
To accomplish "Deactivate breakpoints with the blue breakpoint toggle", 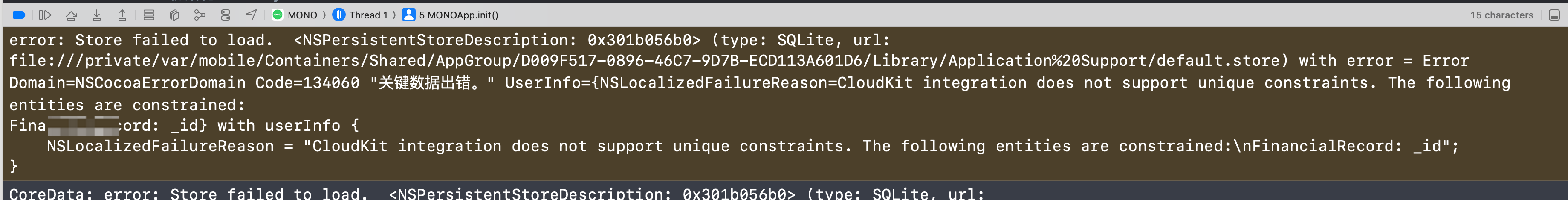I will [x=19, y=15].
